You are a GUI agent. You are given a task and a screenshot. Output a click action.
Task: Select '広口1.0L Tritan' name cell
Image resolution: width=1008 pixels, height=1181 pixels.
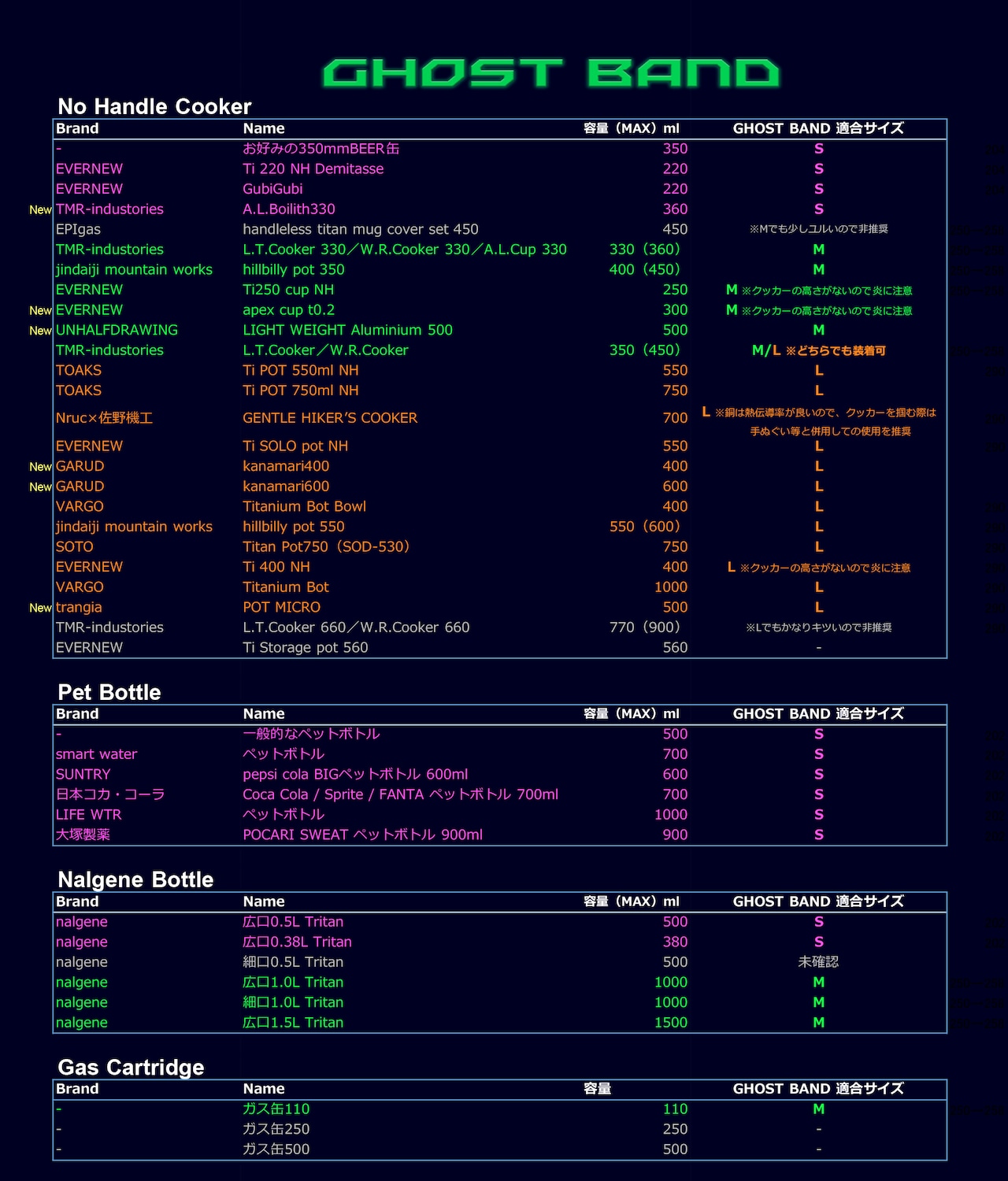pyautogui.click(x=293, y=983)
